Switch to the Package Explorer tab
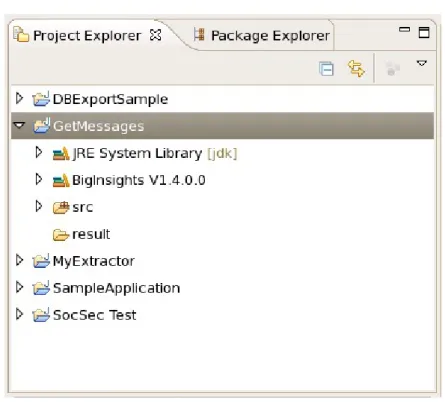 click(262, 35)
